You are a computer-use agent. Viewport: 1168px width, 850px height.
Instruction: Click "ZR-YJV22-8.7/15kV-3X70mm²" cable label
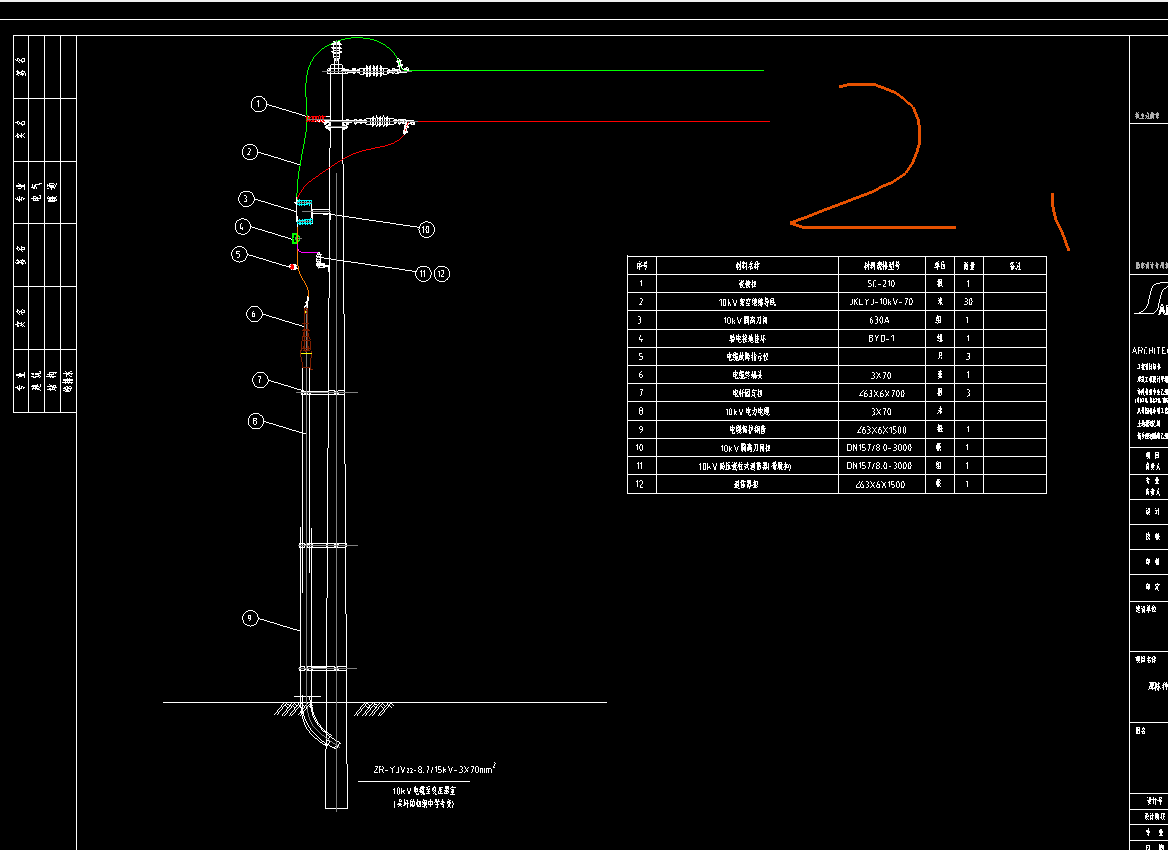(435, 769)
